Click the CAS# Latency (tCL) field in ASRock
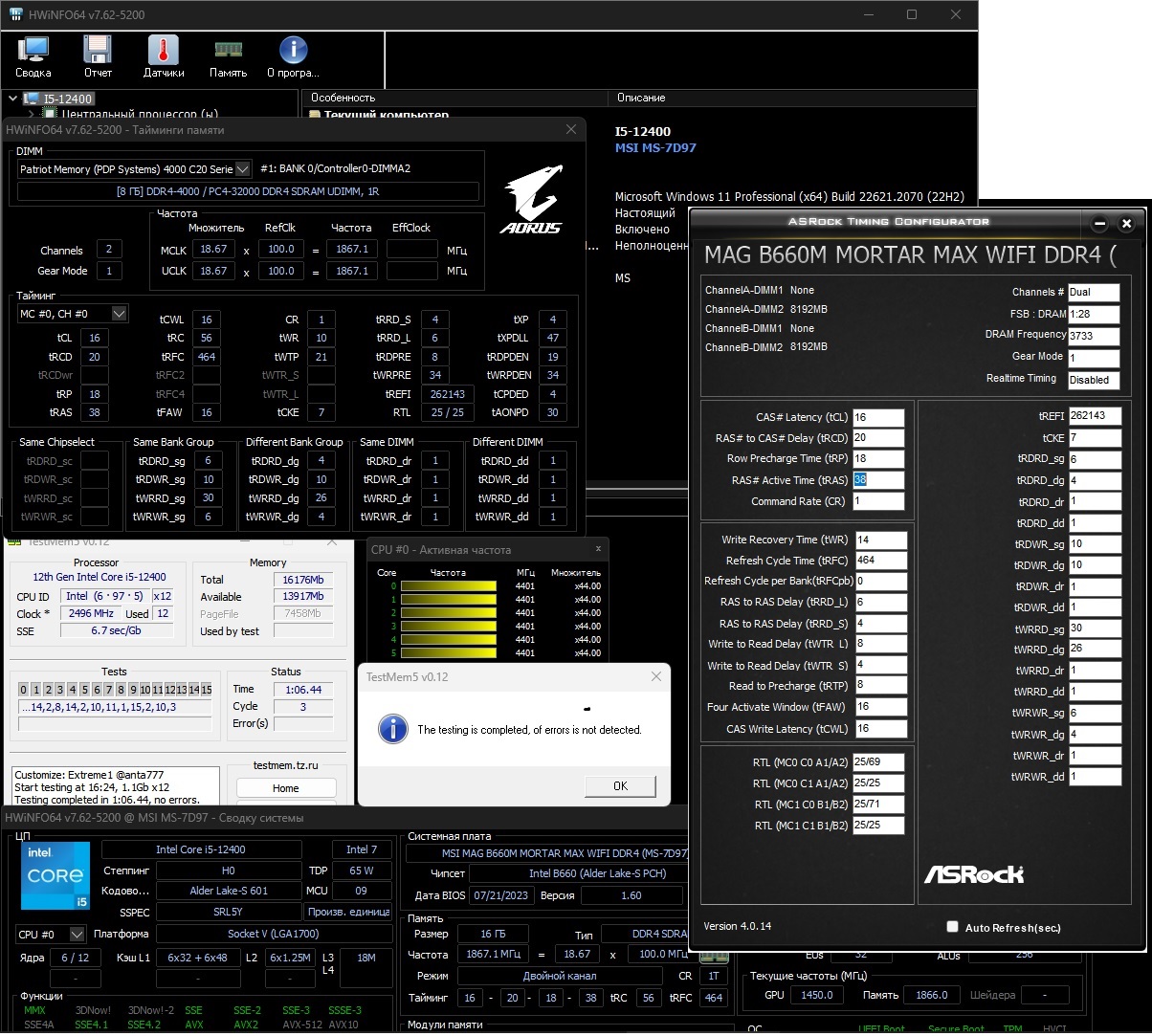Image resolution: width=1152 pixels, height=1036 pixels. pos(877,417)
